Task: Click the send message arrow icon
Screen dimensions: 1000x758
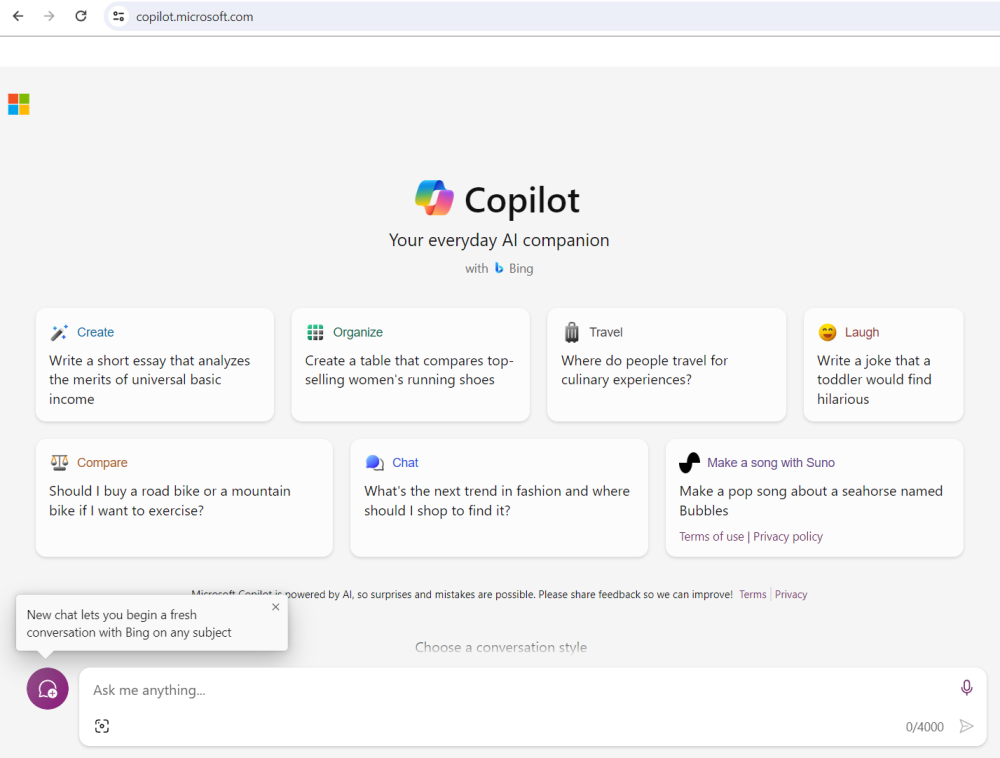Action: tap(966, 727)
